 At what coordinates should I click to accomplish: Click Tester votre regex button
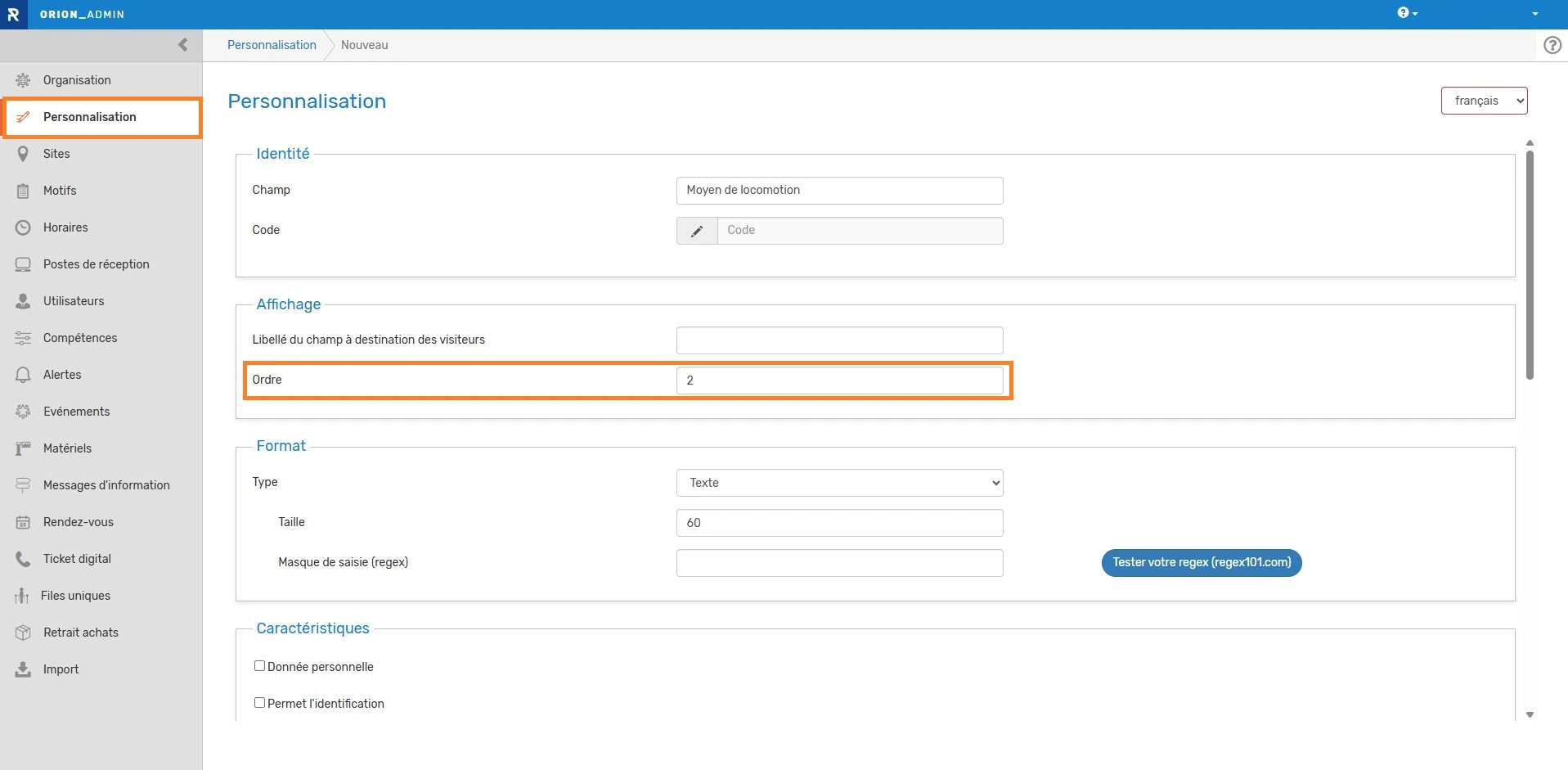[x=1201, y=563]
